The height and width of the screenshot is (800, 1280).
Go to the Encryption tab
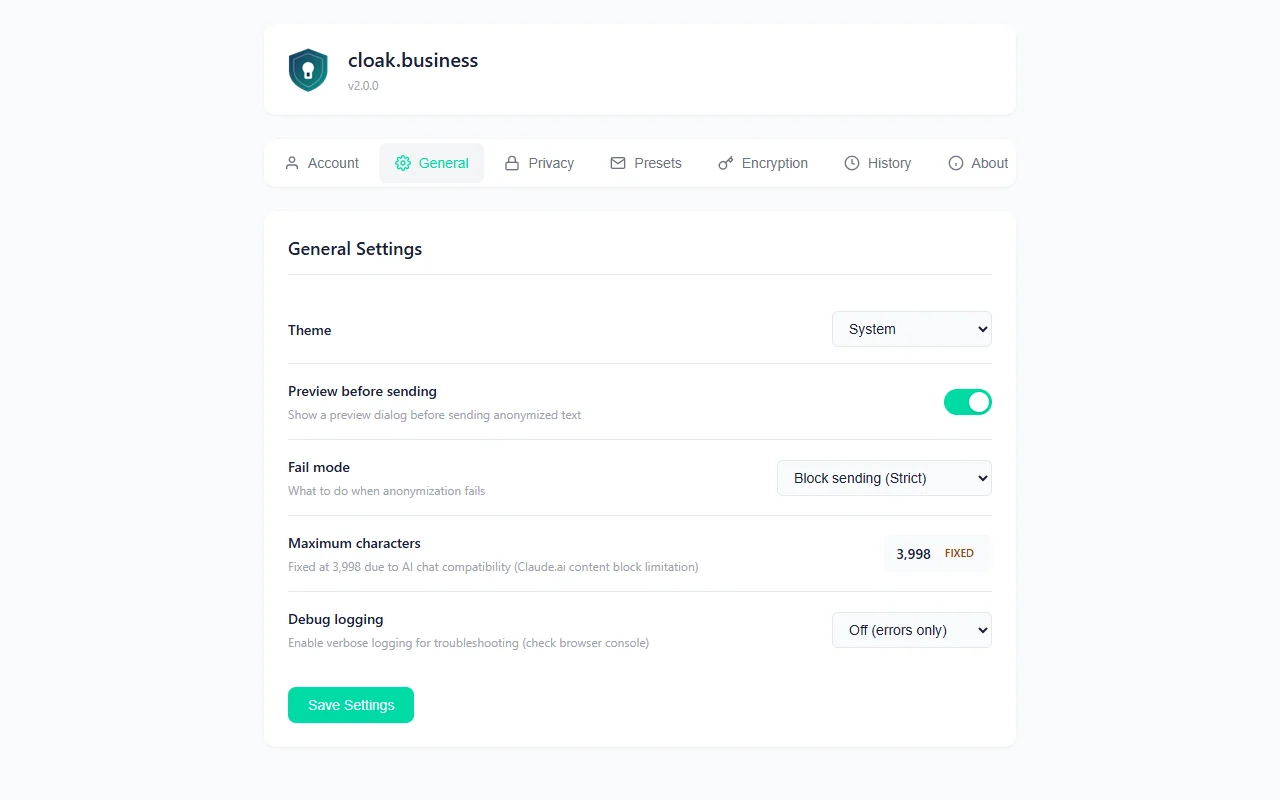coord(775,163)
